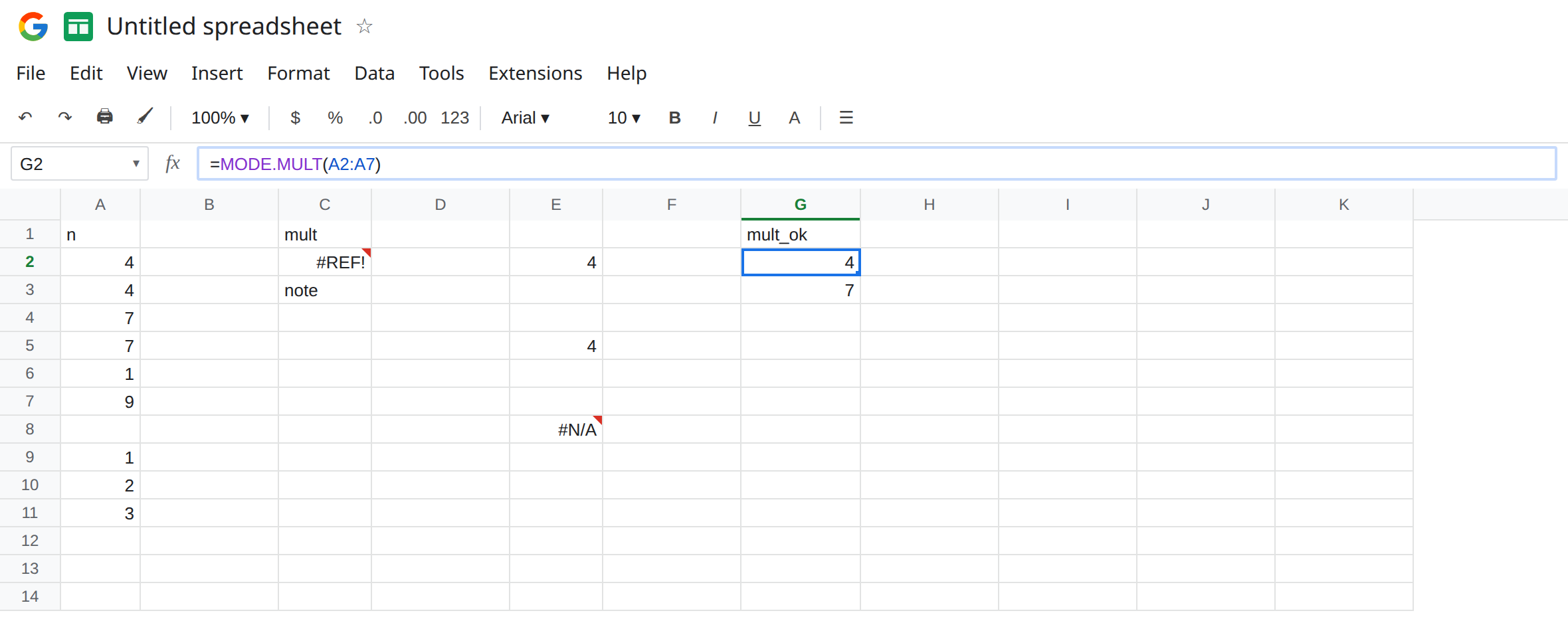Click the formula bar with MODE.MULT formula

pos(877,163)
